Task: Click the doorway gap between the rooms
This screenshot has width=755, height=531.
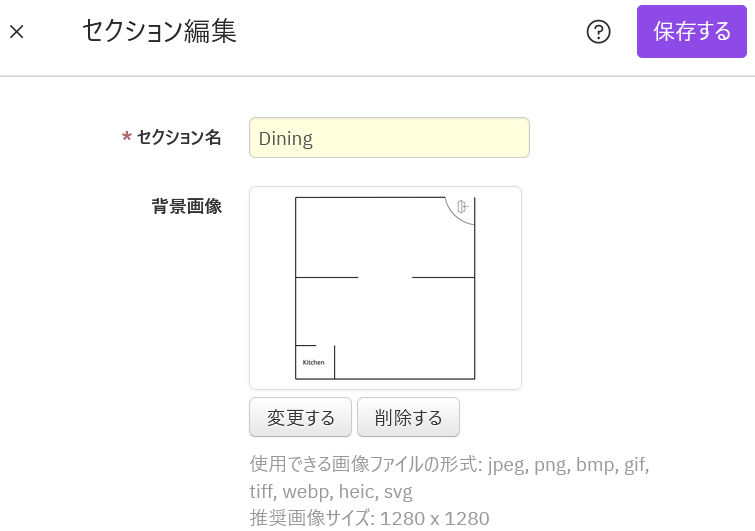Action: [385, 277]
